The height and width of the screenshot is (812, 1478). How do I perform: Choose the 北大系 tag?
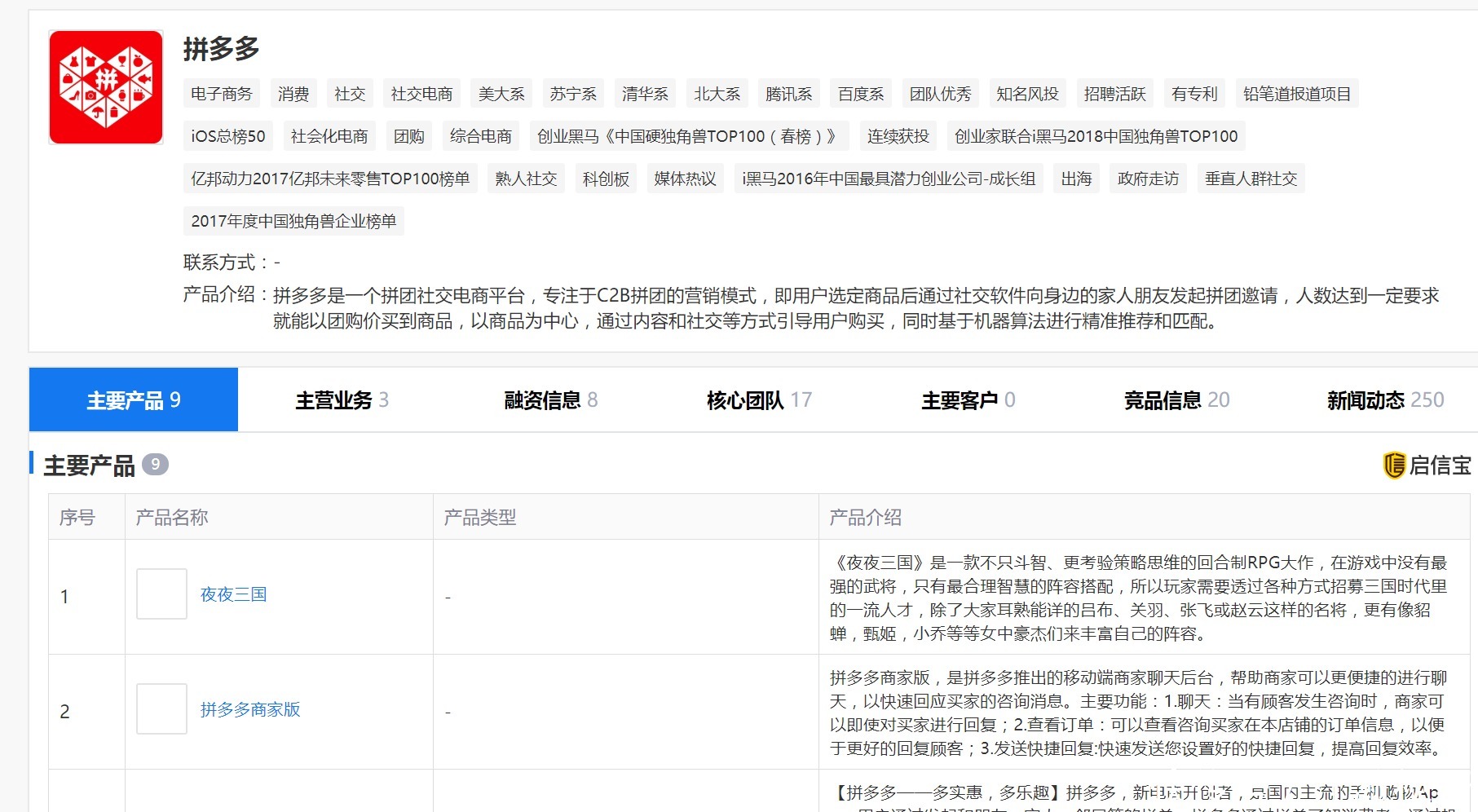(x=717, y=94)
